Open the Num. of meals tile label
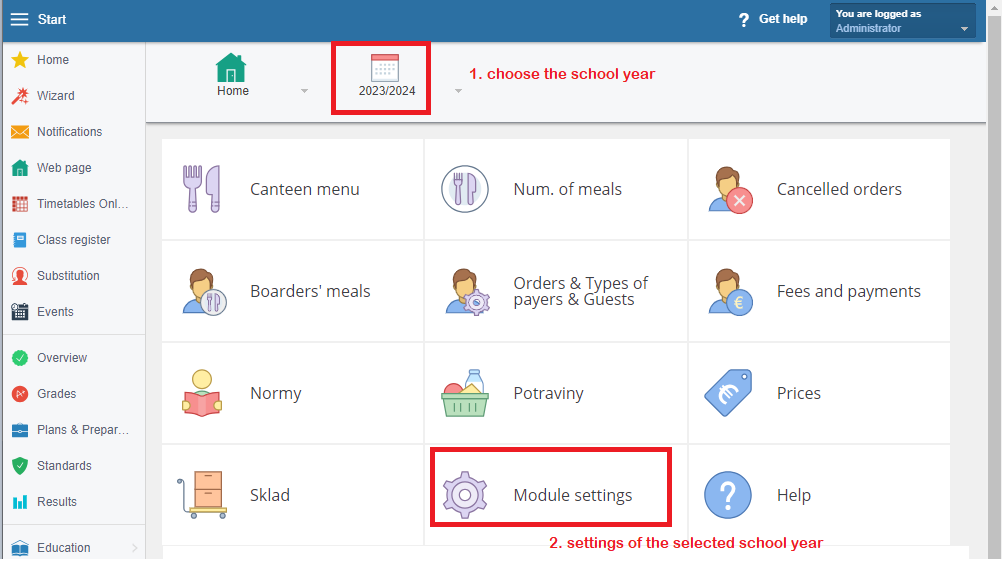1002x563 pixels. 567,189
